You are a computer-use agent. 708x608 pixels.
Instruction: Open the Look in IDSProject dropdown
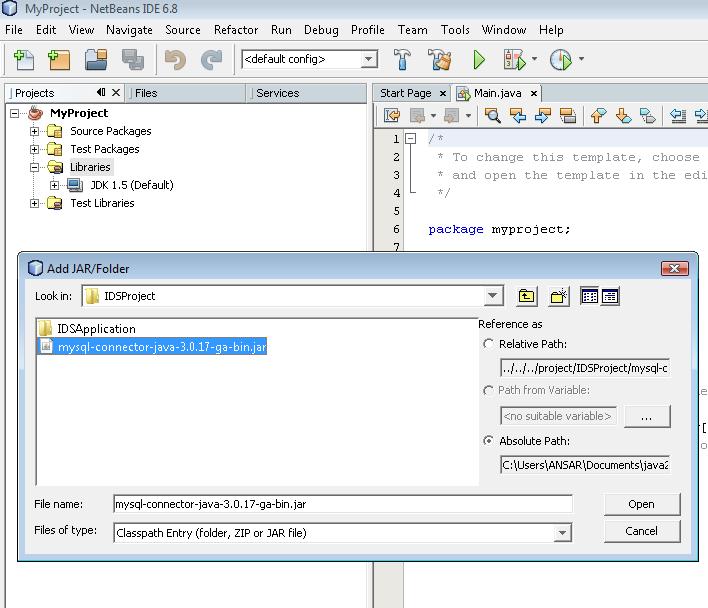[x=493, y=296]
